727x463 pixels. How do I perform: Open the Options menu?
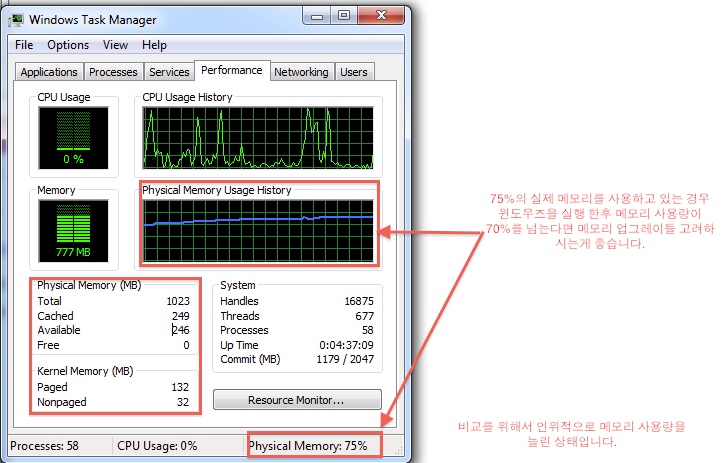click(x=68, y=45)
